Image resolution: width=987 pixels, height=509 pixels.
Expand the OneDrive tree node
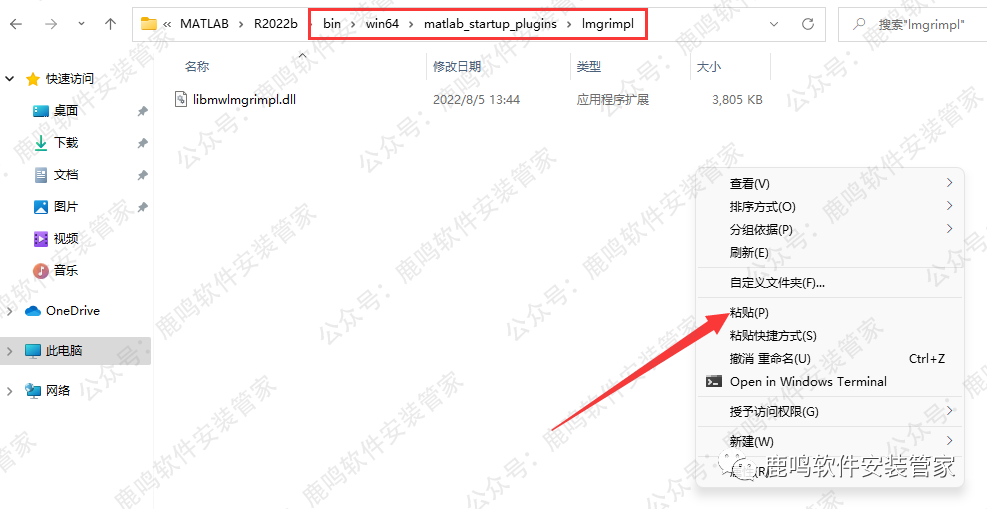(x=10, y=311)
